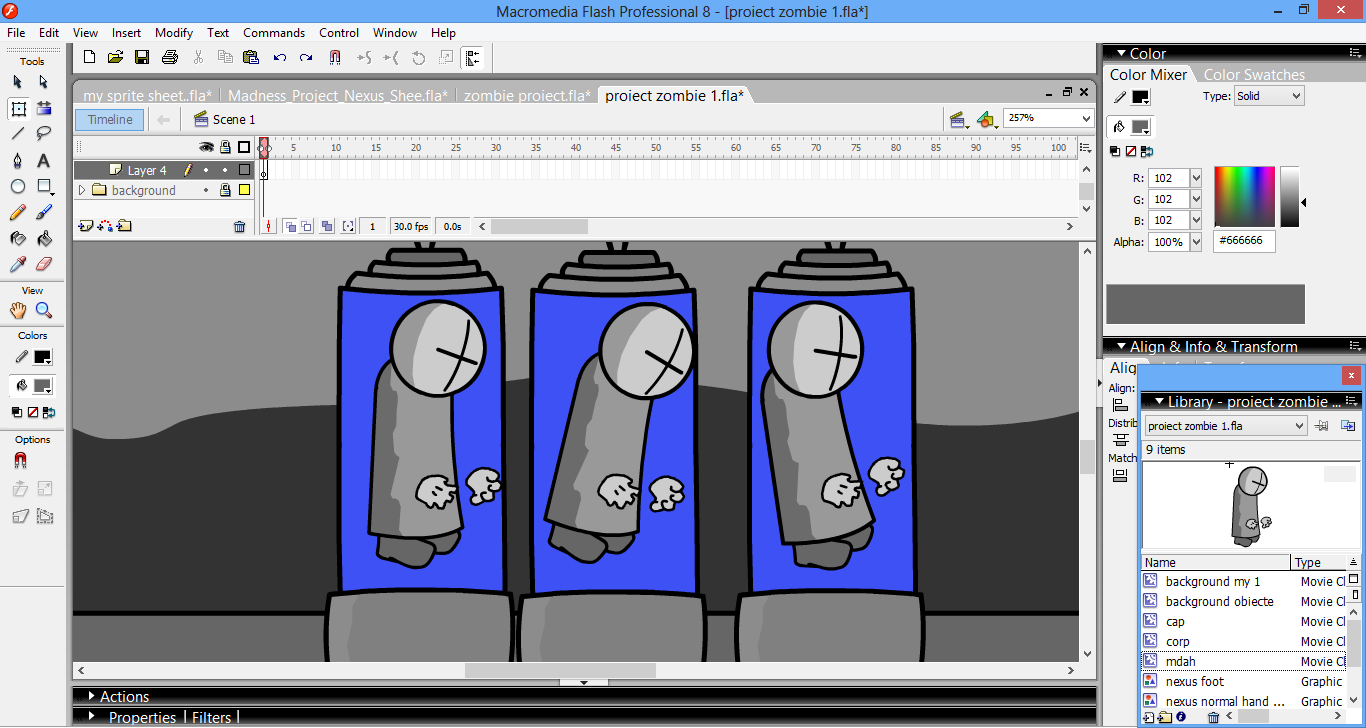Open the Modify menu

174,33
